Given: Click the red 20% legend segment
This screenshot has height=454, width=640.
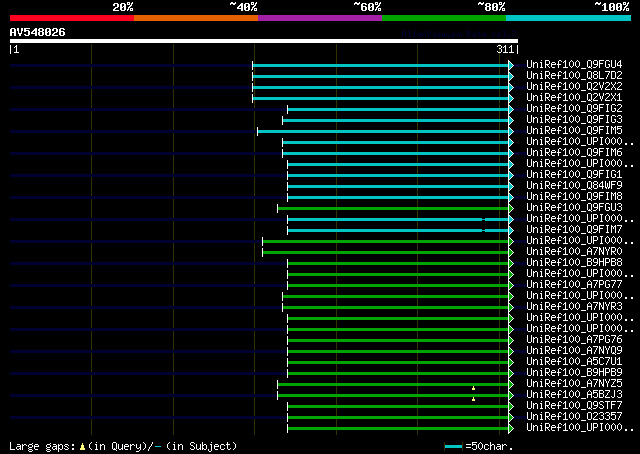Looking at the screenshot, I should [72, 18].
